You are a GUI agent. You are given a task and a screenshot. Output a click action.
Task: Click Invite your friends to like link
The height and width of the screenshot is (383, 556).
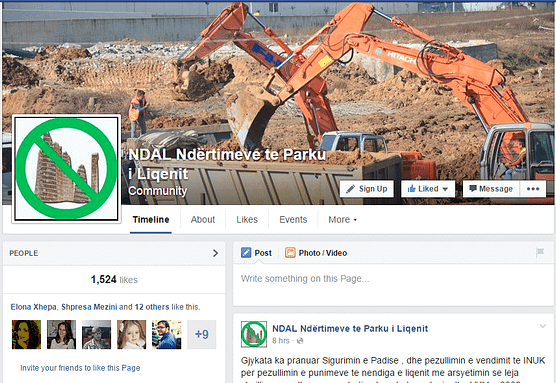pyautogui.click(x=80, y=368)
